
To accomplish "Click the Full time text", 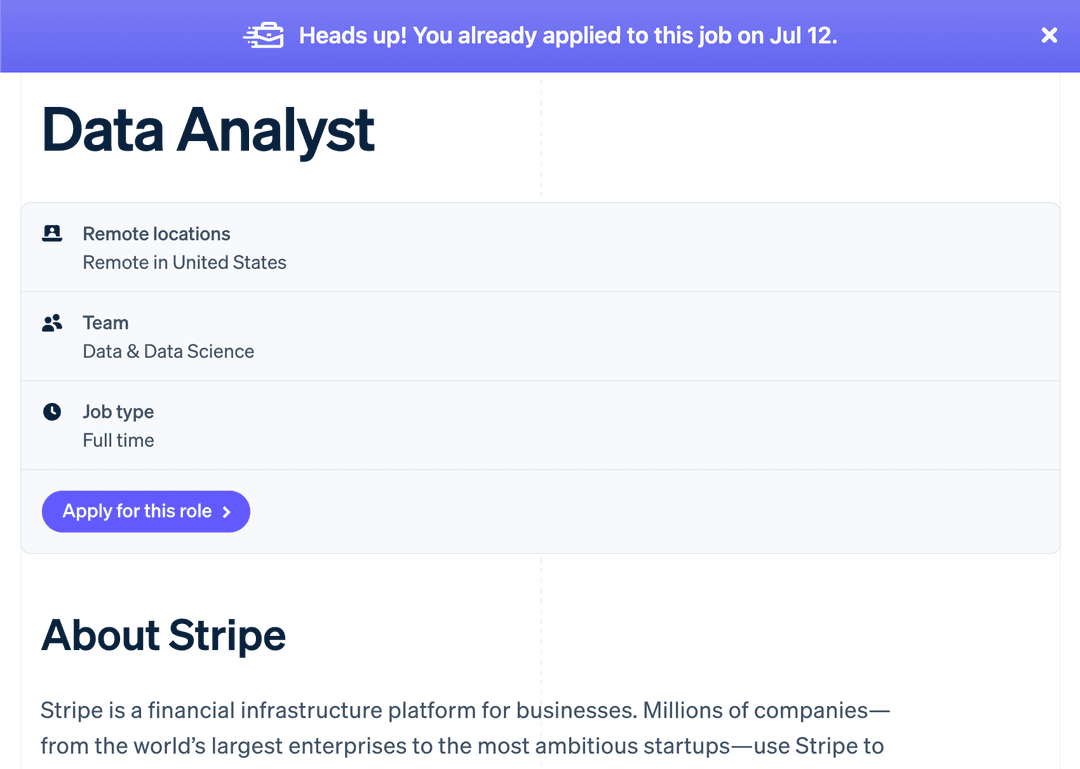I will coord(118,440).
